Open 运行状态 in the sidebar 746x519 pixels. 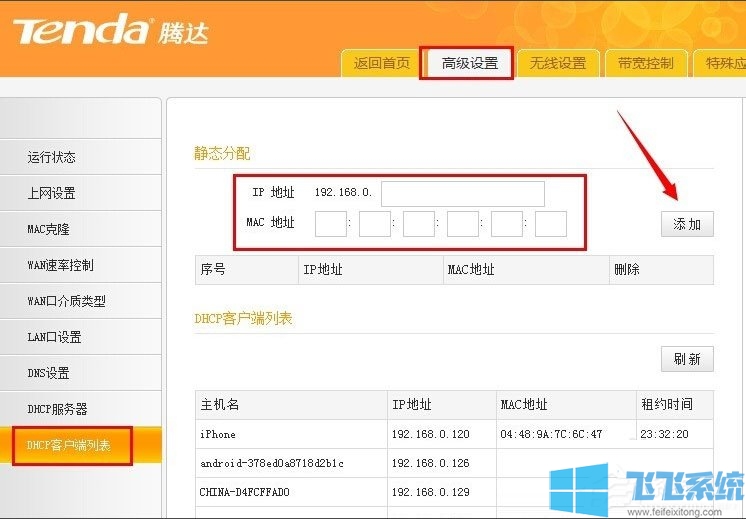[x=52, y=157]
